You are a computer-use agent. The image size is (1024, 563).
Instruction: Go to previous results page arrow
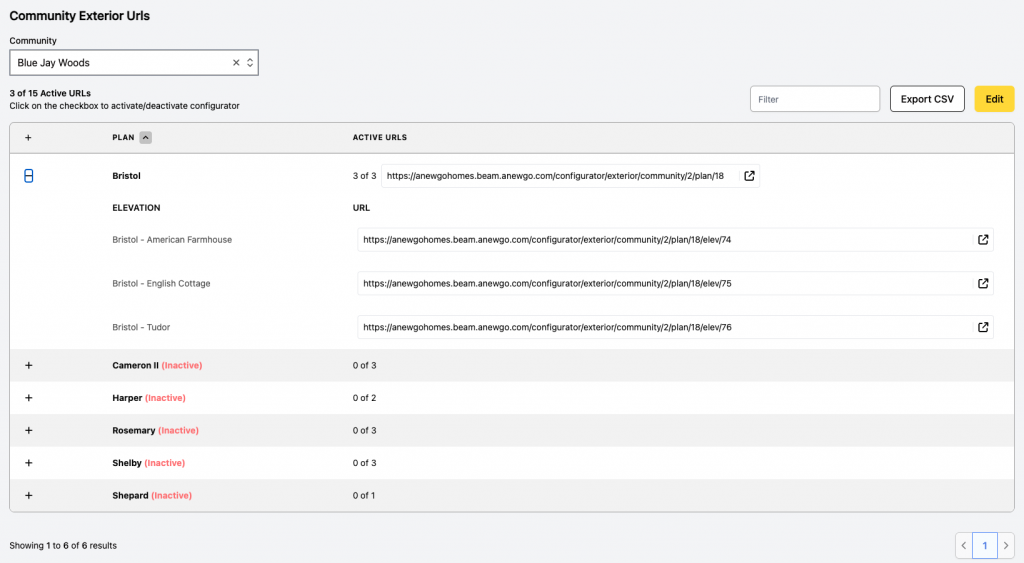964,545
